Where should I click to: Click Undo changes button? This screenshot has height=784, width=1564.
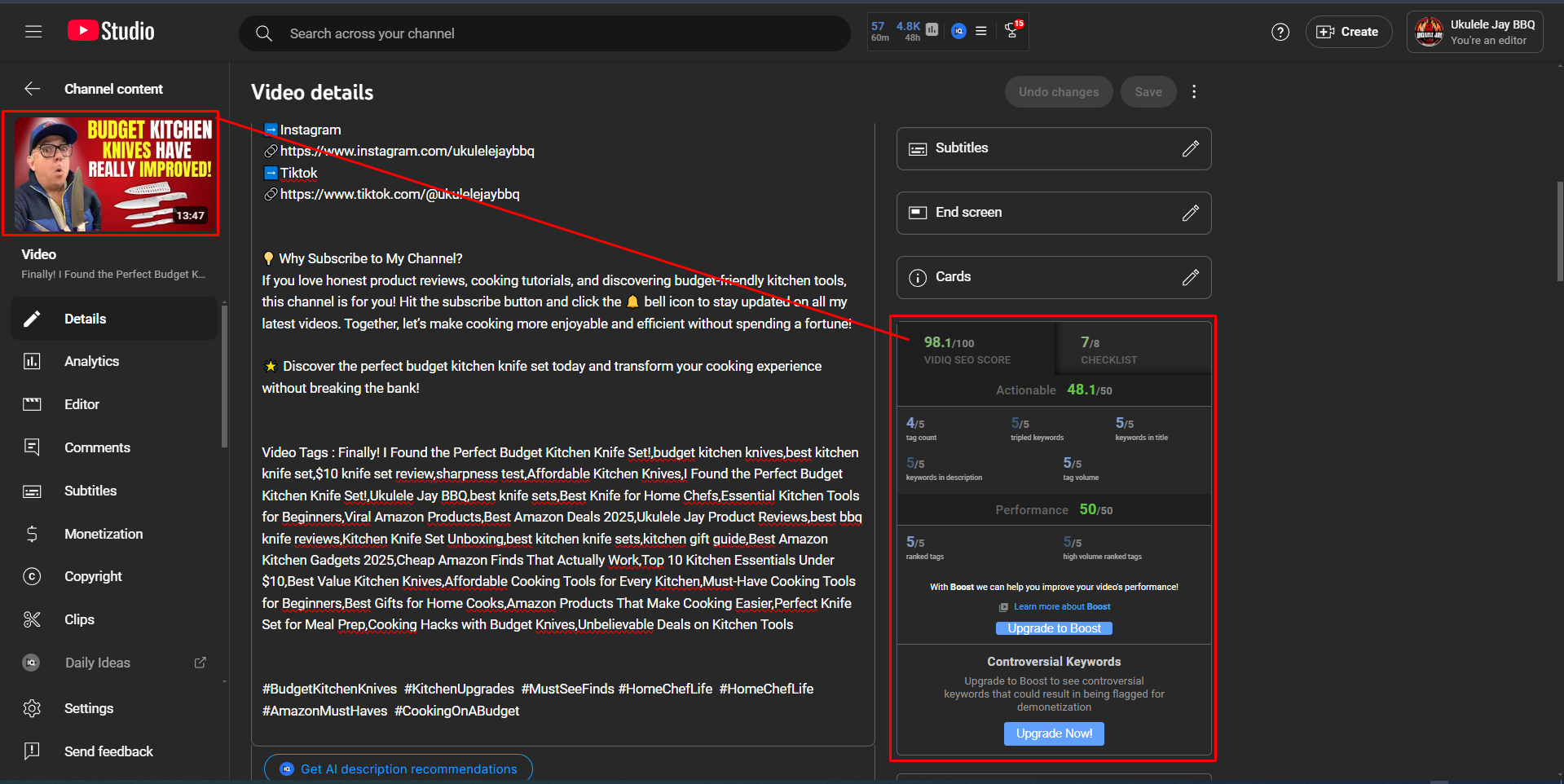[1058, 92]
